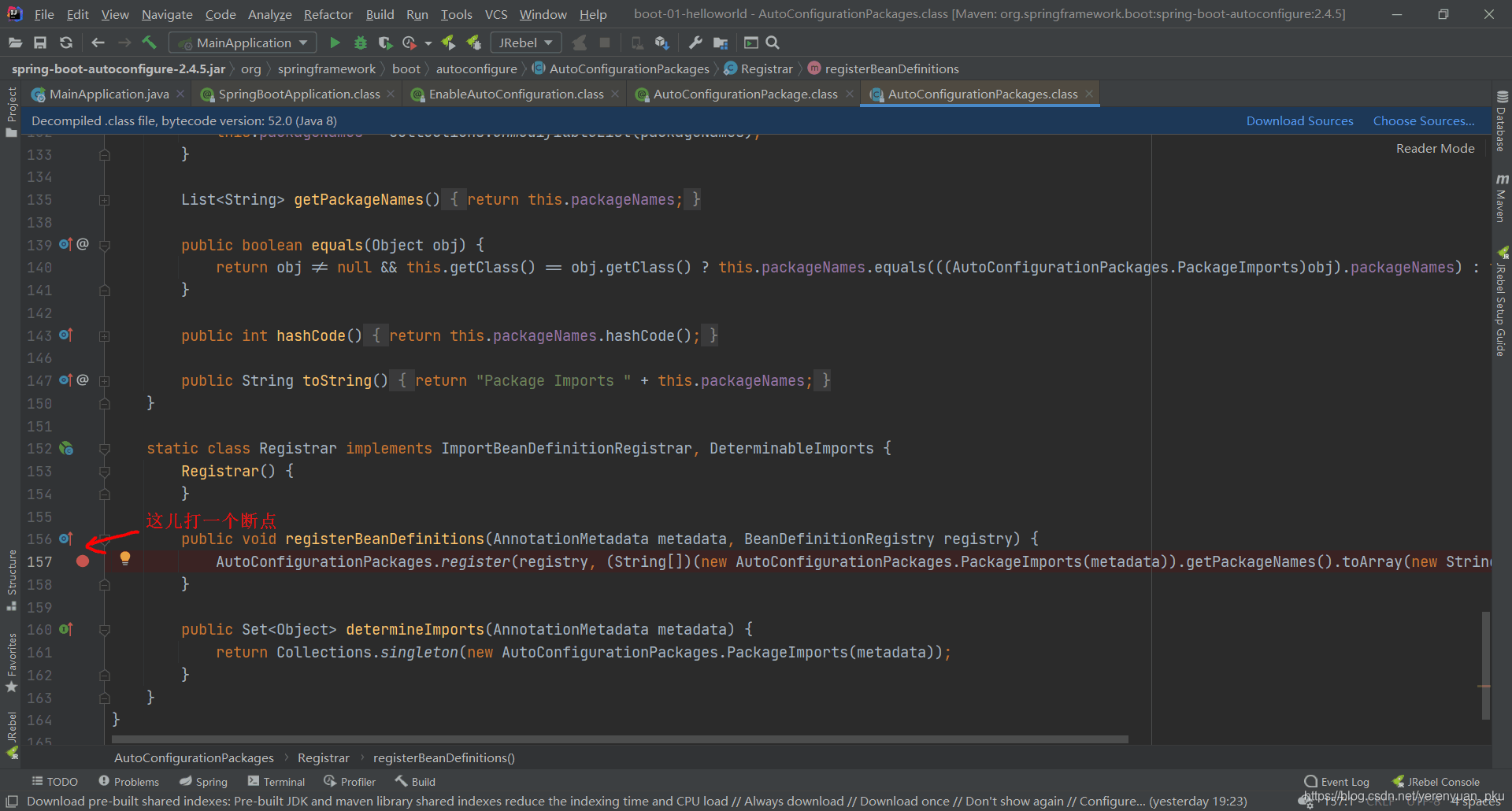Click the Profiler run icon
Image resolution: width=1512 pixels, height=811 pixels.
click(x=409, y=43)
